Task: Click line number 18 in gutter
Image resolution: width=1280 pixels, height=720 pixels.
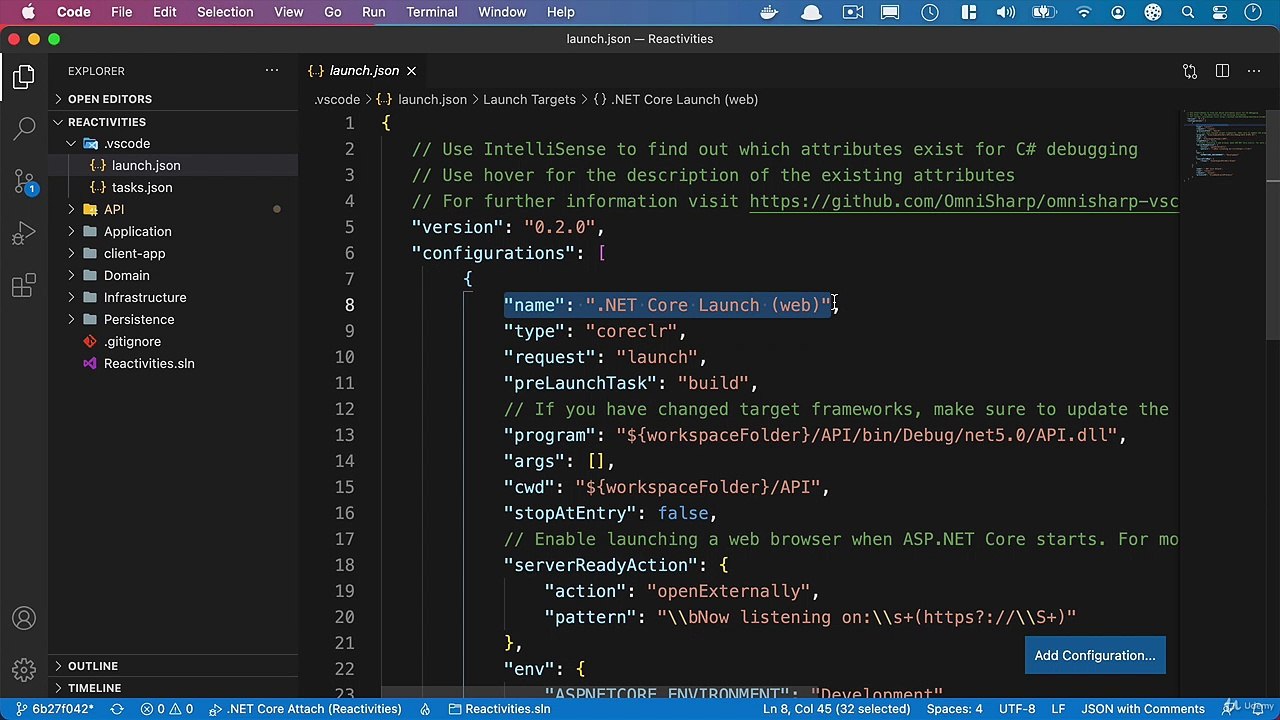Action: [x=344, y=565]
